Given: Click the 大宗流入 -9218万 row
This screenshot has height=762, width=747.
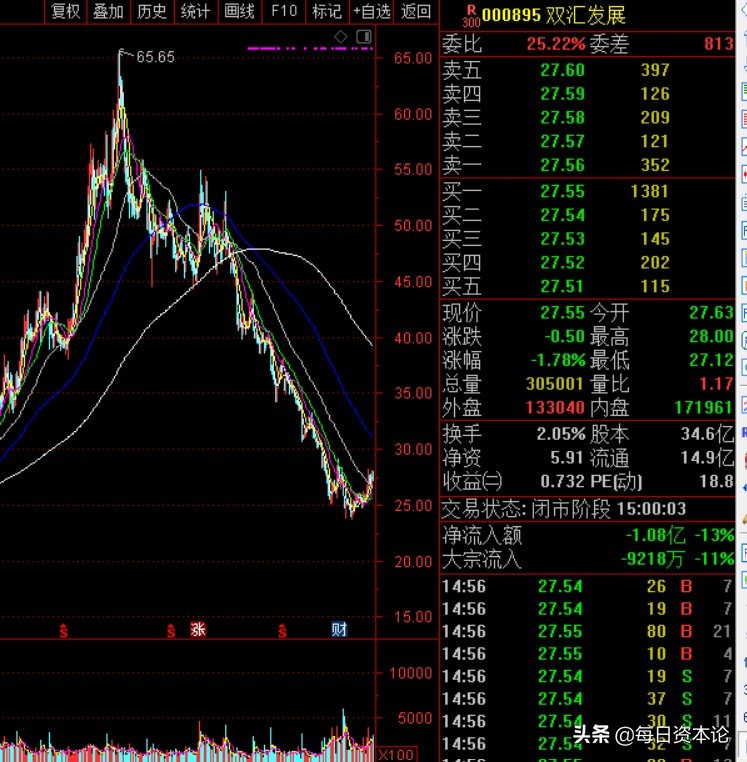Looking at the screenshot, I should point(588,559).
